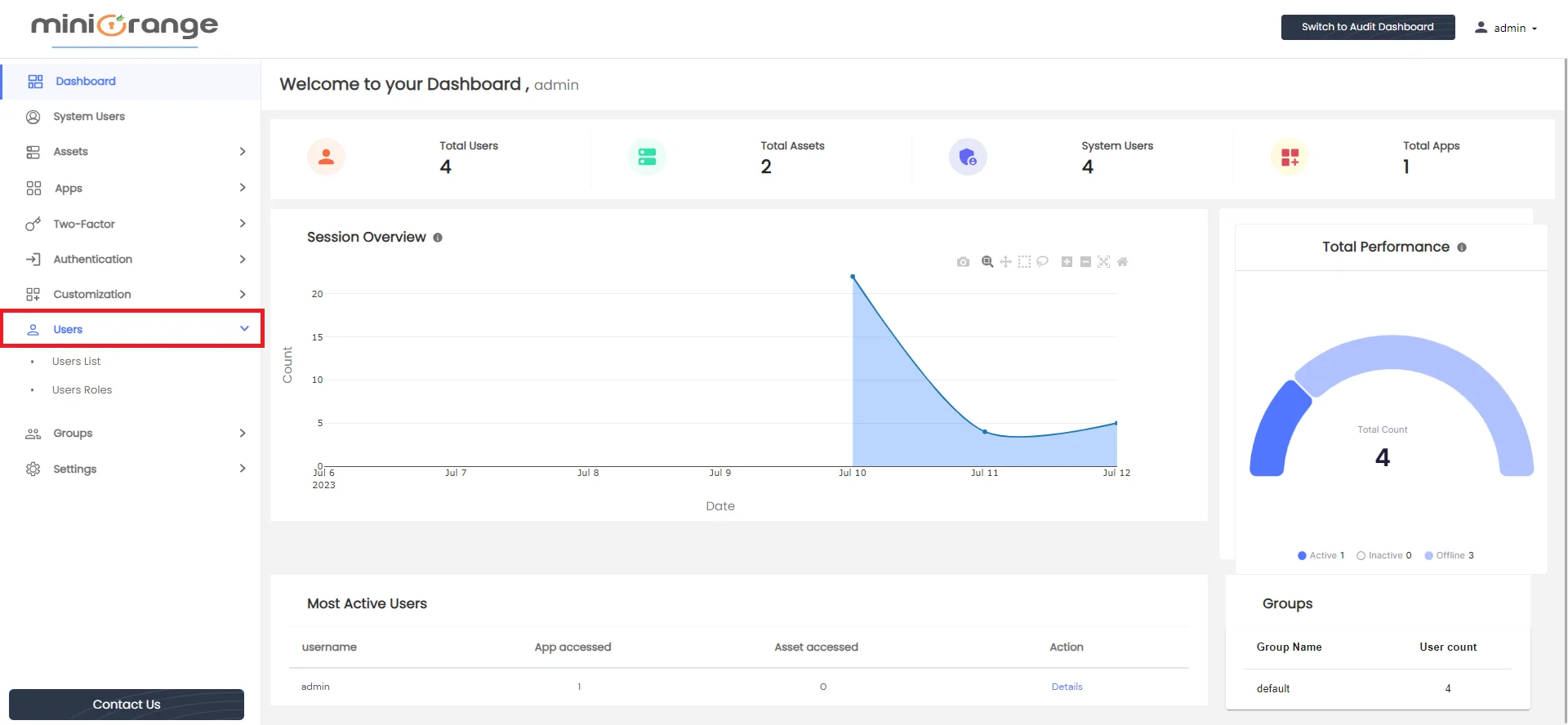Open Details link for admin user

point(1067,687)
